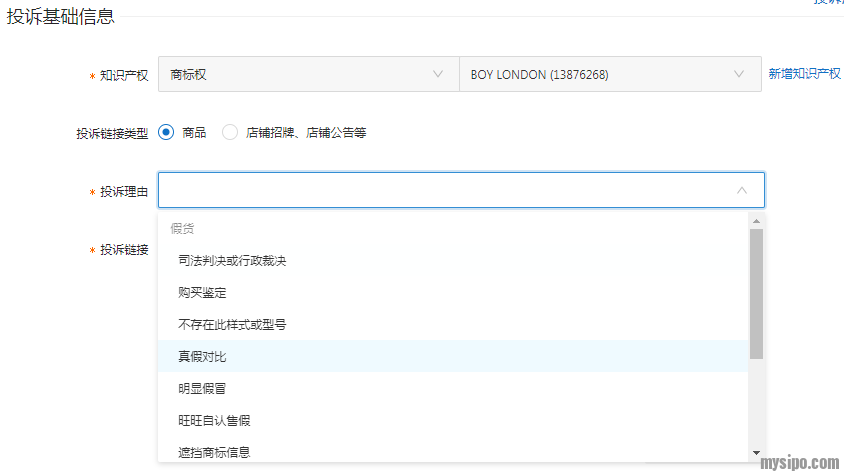Click the down chevron beside 商标权
This screenshot has width=844, height=476.
[438, 75]
